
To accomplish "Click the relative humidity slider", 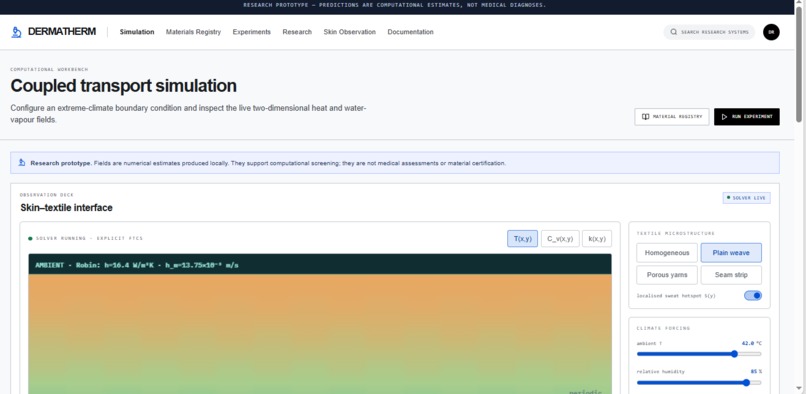I will point(699,382).
